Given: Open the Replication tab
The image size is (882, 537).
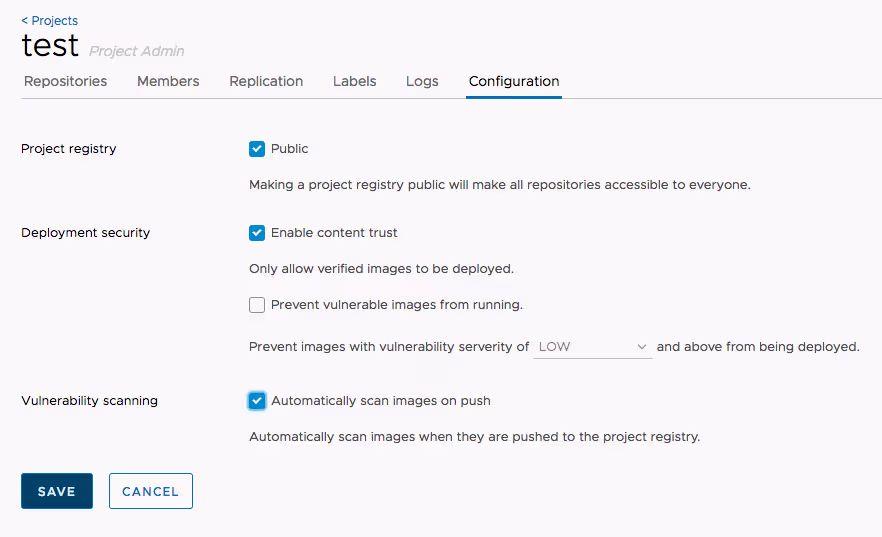Looking at the screenshot, I should (x=266, y=82).
